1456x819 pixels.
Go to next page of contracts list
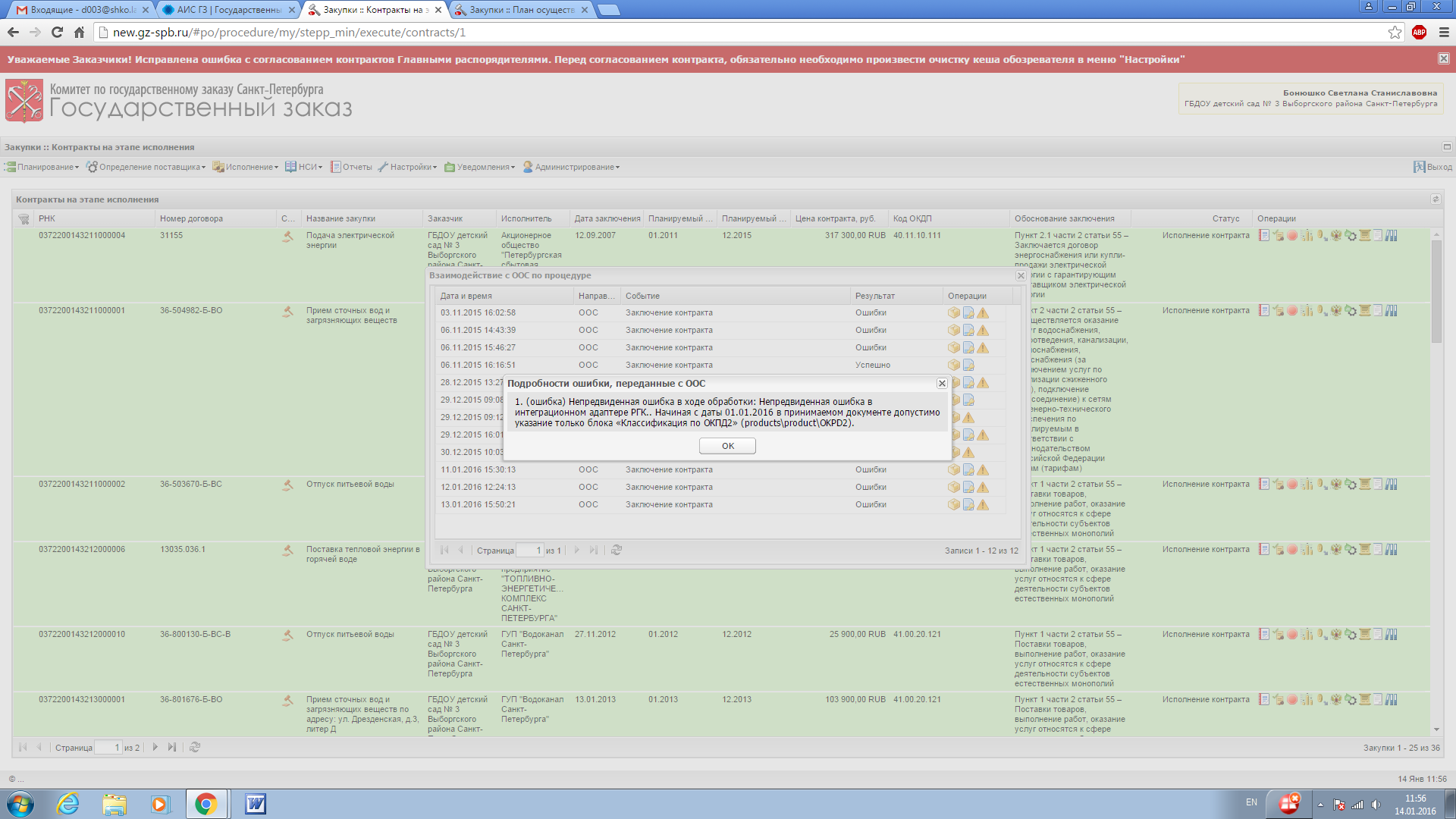155,748
